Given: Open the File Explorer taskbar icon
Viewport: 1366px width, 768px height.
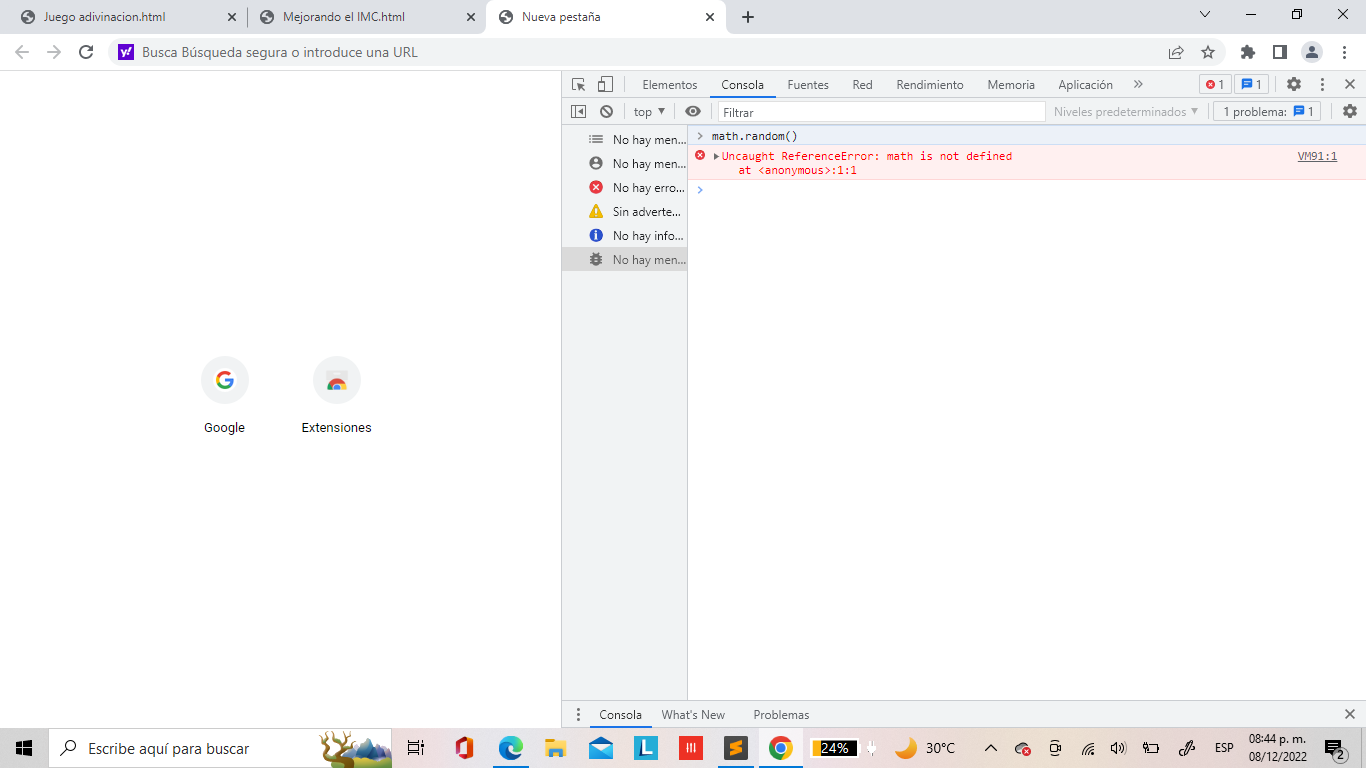Looking at the screenshot, I should (556, 748).
